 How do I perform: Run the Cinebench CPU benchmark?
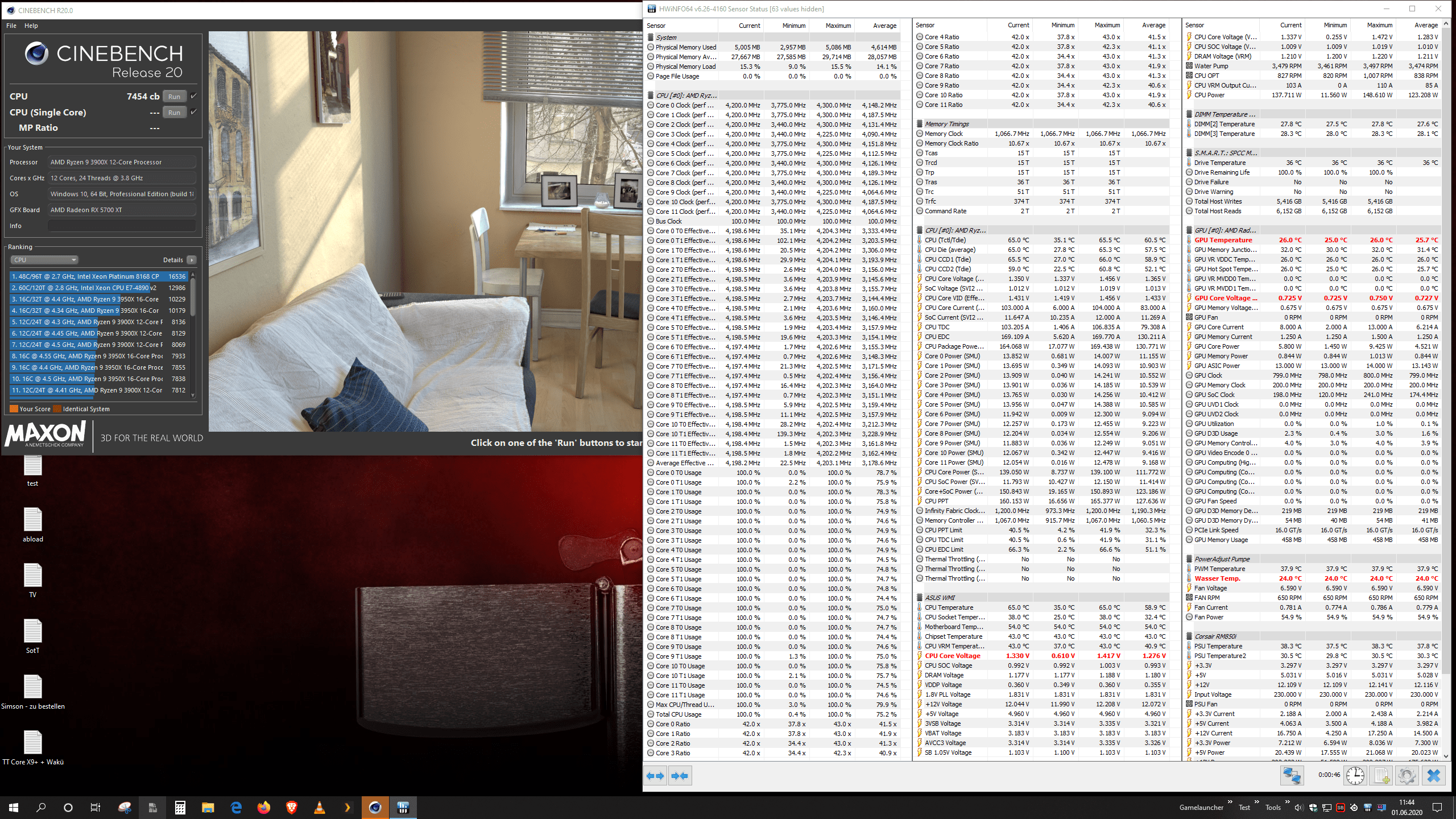pos(175,97)
